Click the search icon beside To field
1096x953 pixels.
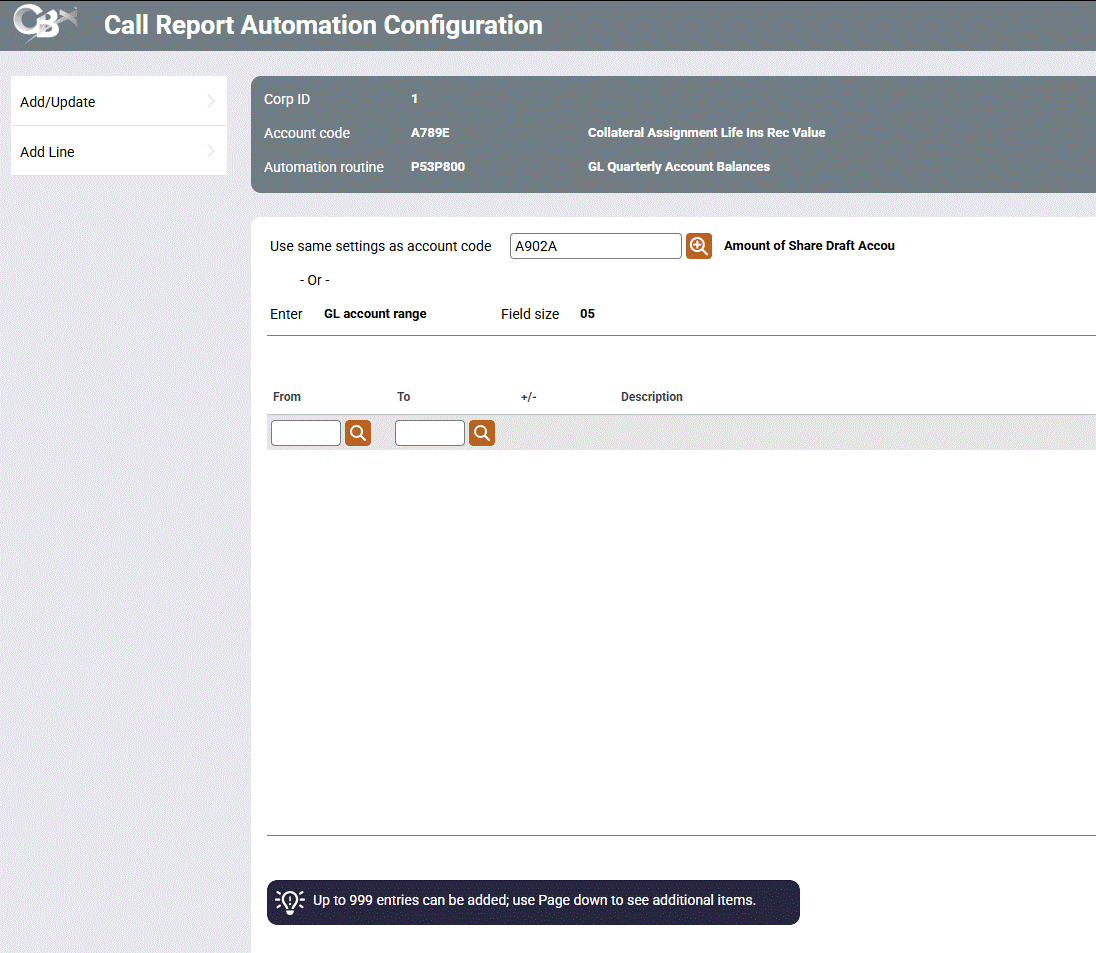482,433
